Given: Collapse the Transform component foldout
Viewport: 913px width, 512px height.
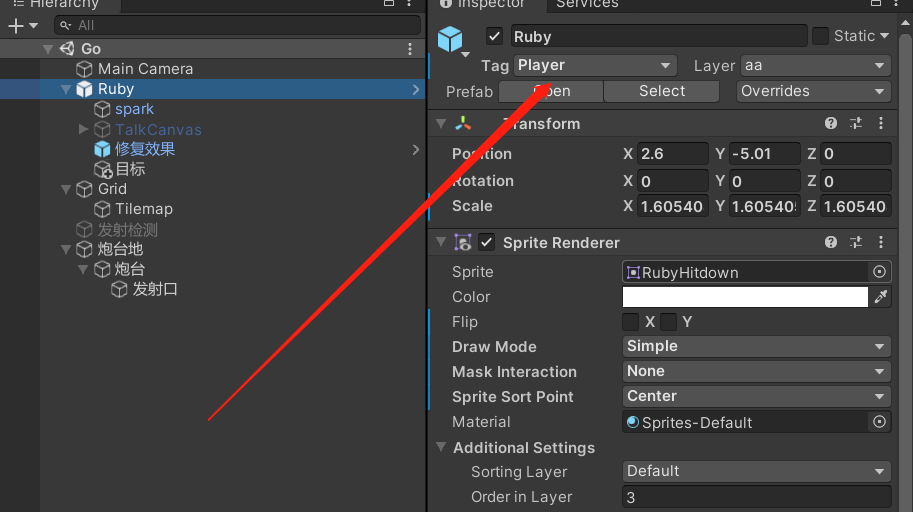Looking at the screenshot, I should pos(441,123).
